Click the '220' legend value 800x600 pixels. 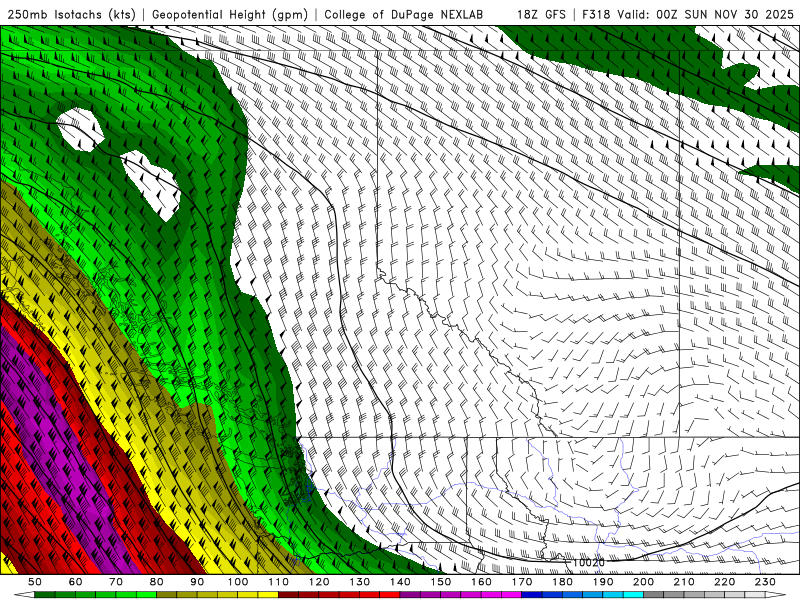pyautogui.click(x=724, y=582)
